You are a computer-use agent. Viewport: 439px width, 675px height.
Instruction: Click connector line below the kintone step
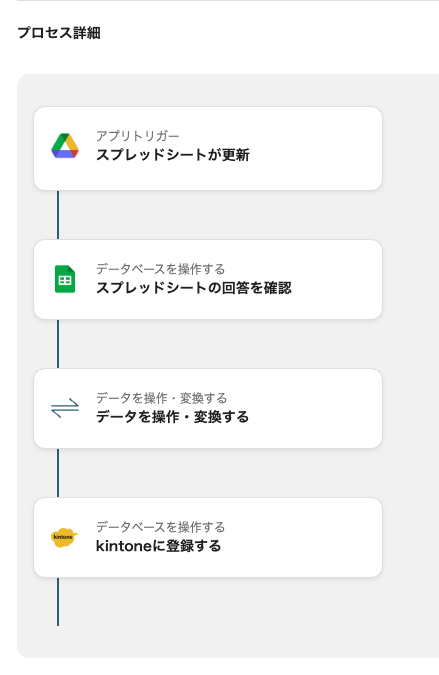58,601
